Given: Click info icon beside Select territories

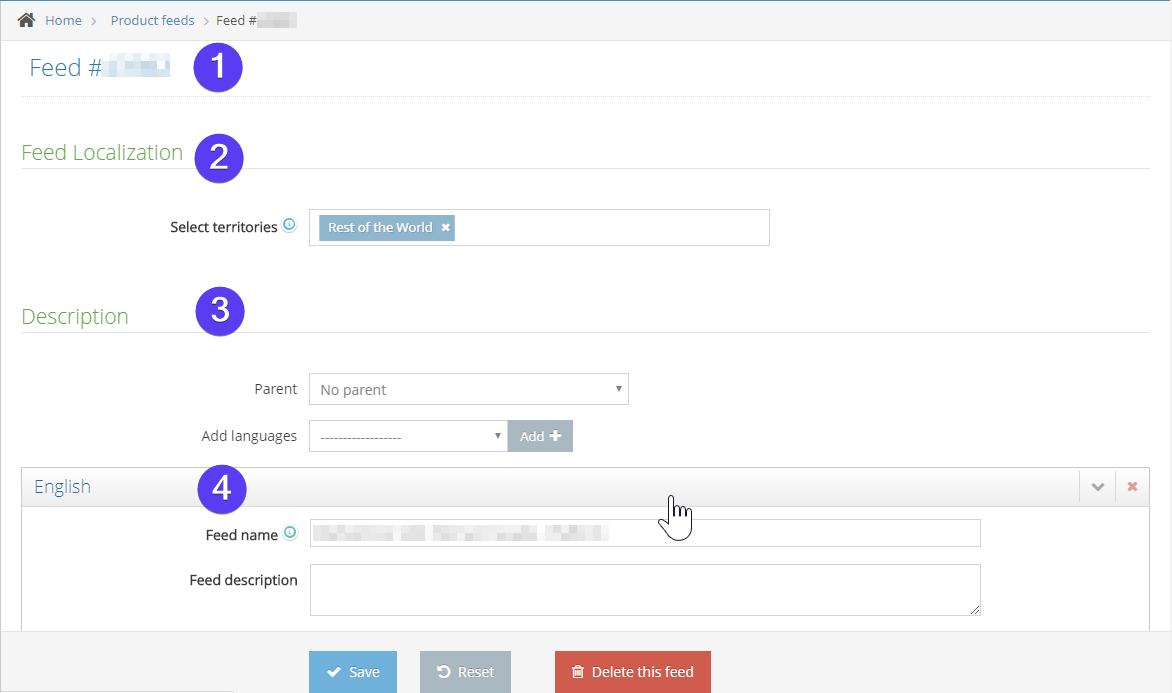Looking at the screenshot, I should pyautogui.click(x=289, y=226).
